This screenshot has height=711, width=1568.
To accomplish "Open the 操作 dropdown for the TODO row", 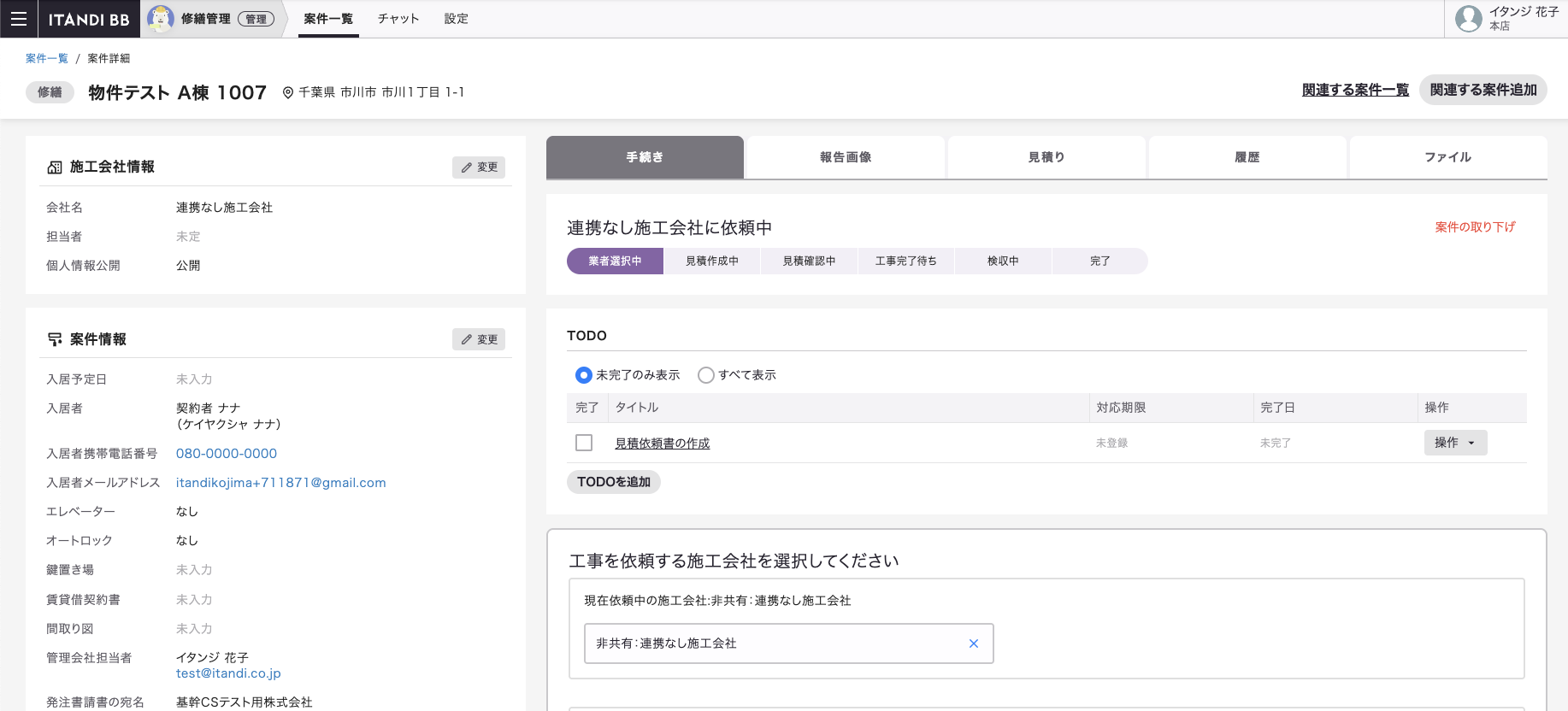I will (x=1455, y=443).
